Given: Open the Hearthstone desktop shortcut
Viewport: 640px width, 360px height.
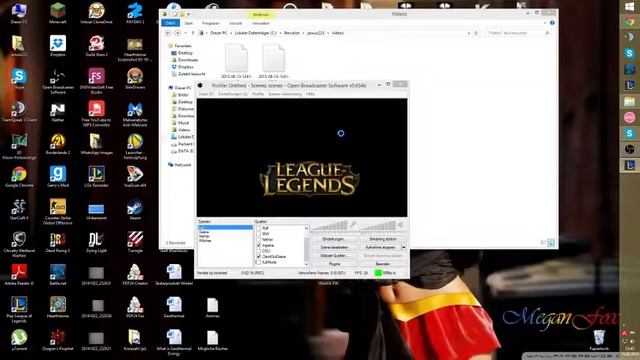Looking at the screenshot, I should point(58,306).
